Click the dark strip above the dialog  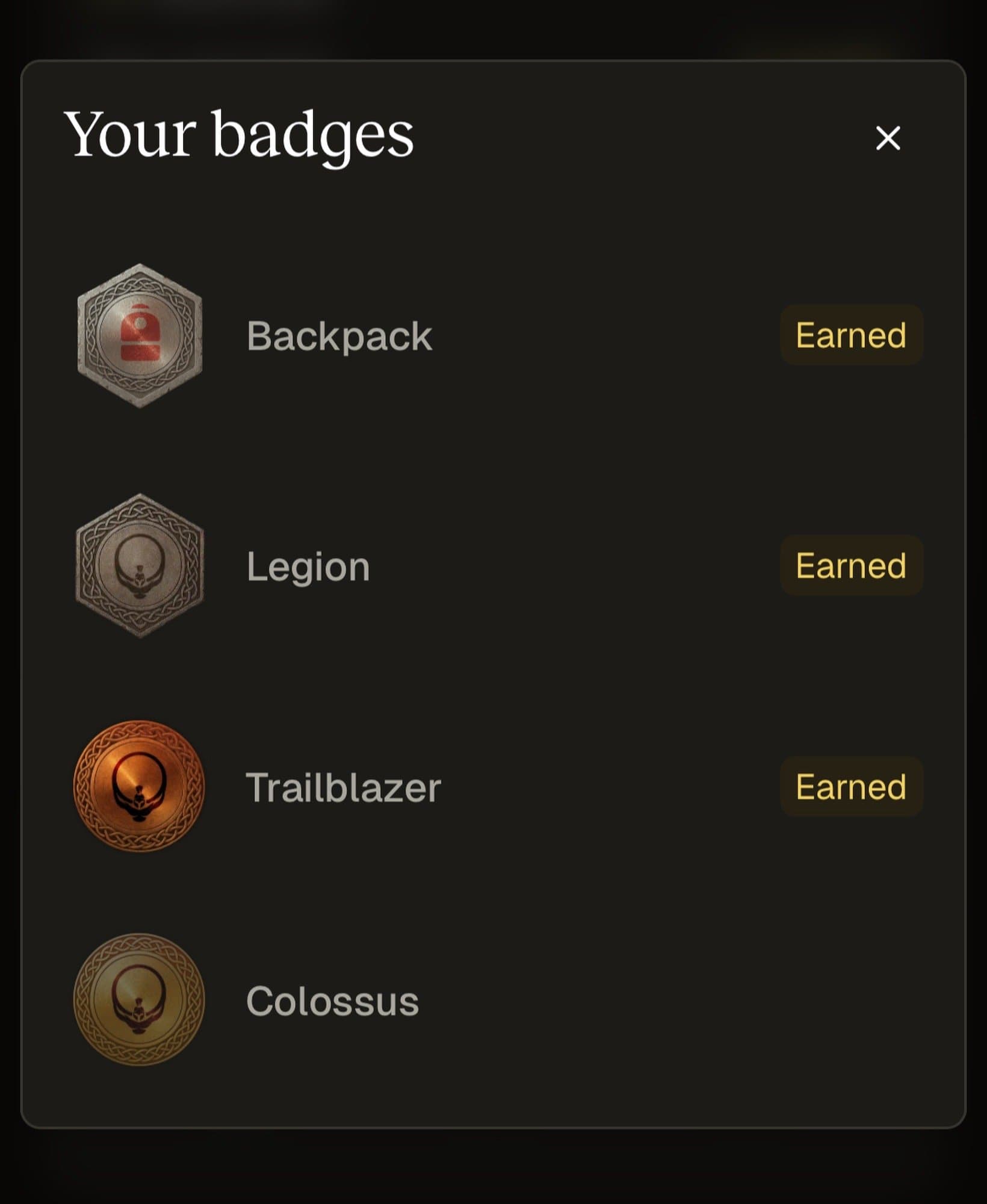[x=493, y=27]
